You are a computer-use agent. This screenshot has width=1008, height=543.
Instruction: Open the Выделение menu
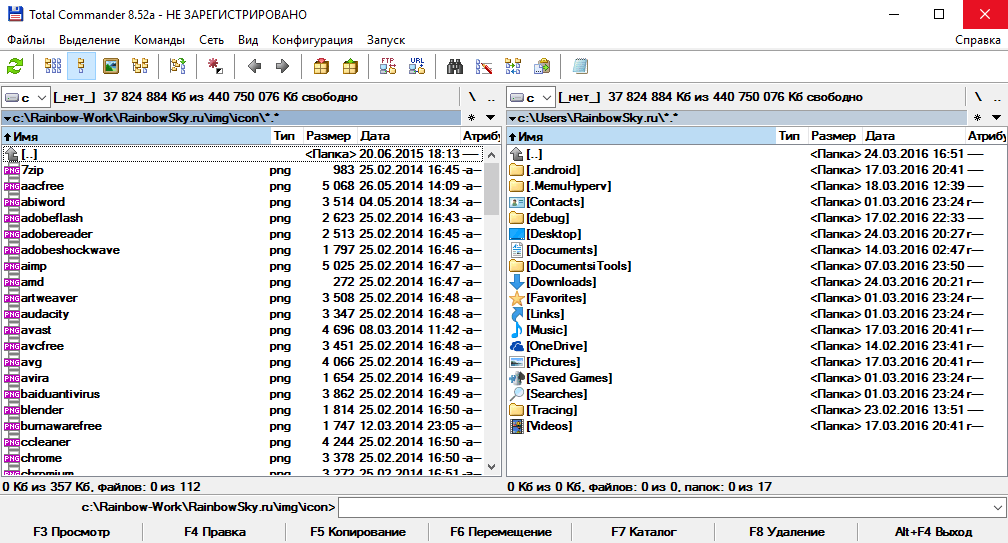pyautogui.click(x=89, y=40)
